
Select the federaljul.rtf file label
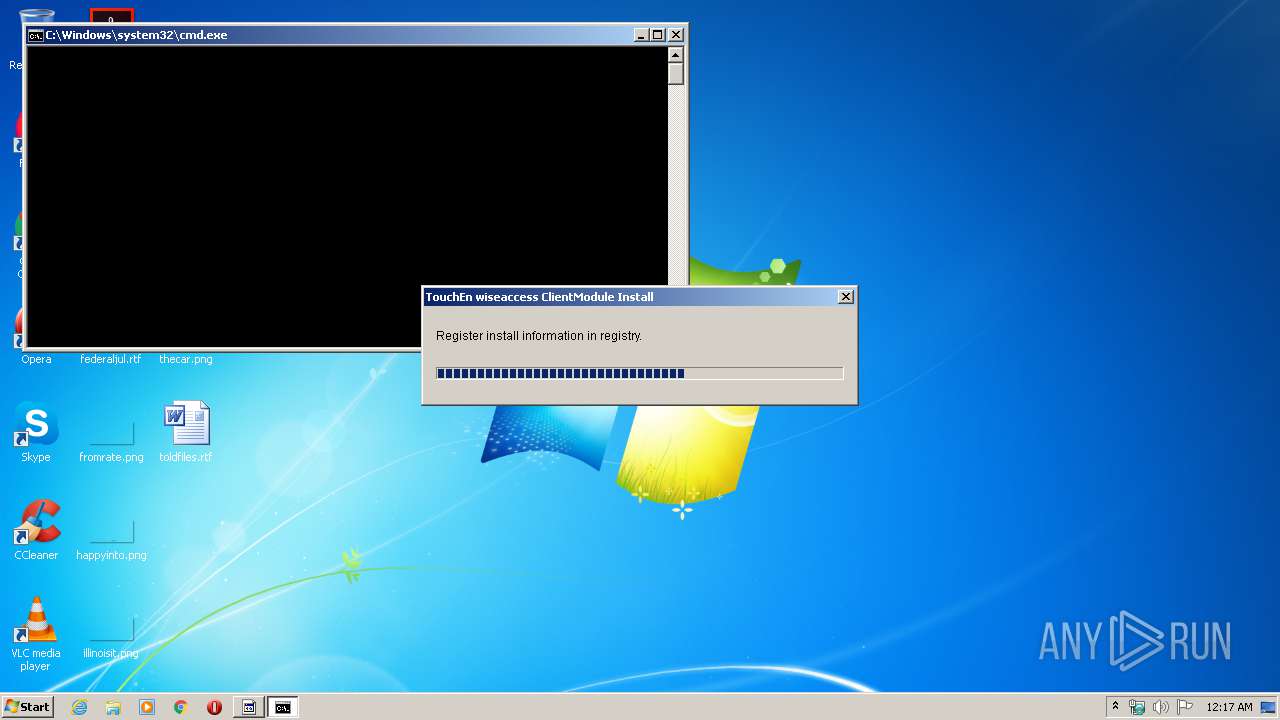click(x=111, y=359)
